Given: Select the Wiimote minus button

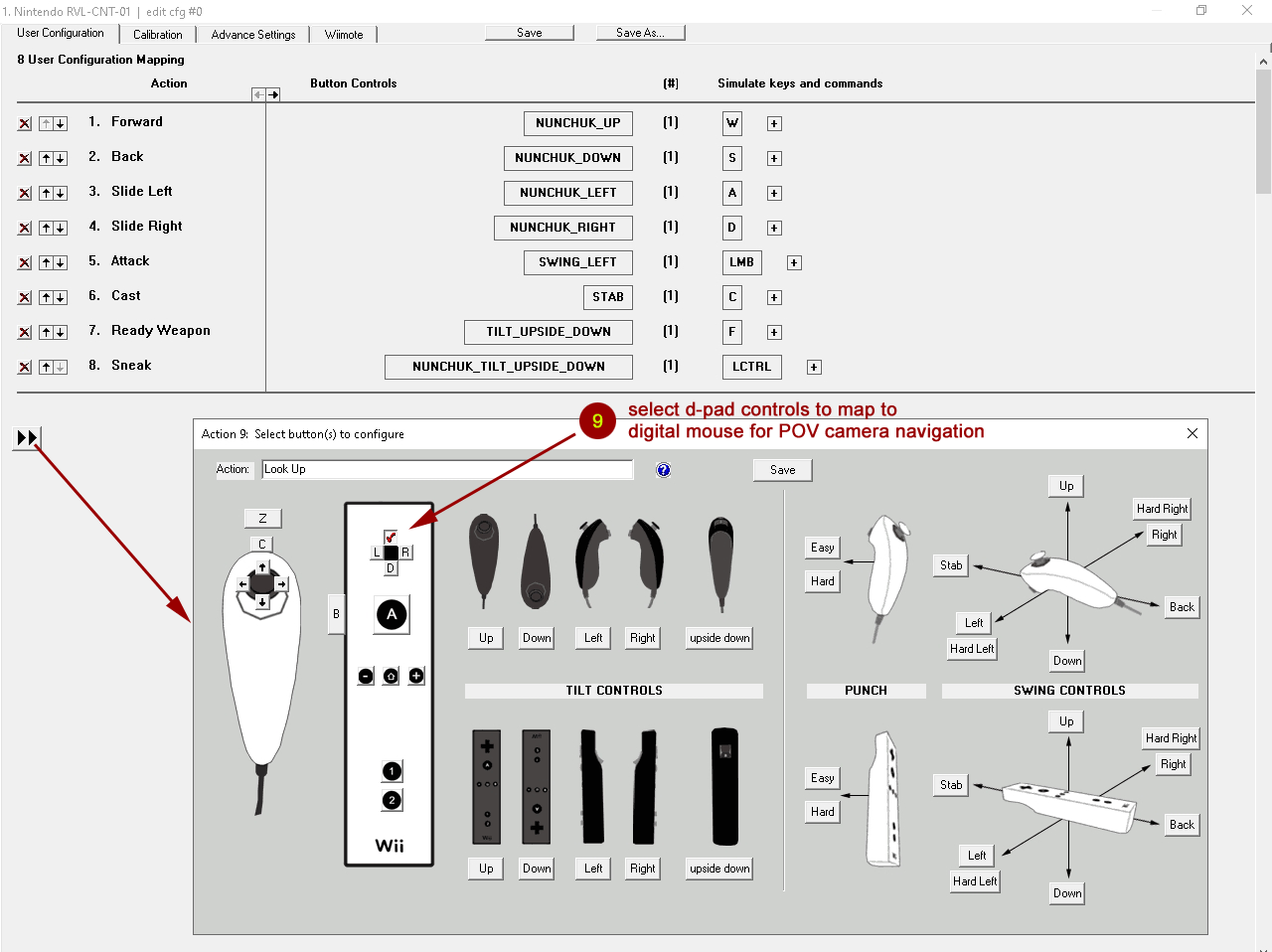Looking at the screenshot, I should 366,676.
